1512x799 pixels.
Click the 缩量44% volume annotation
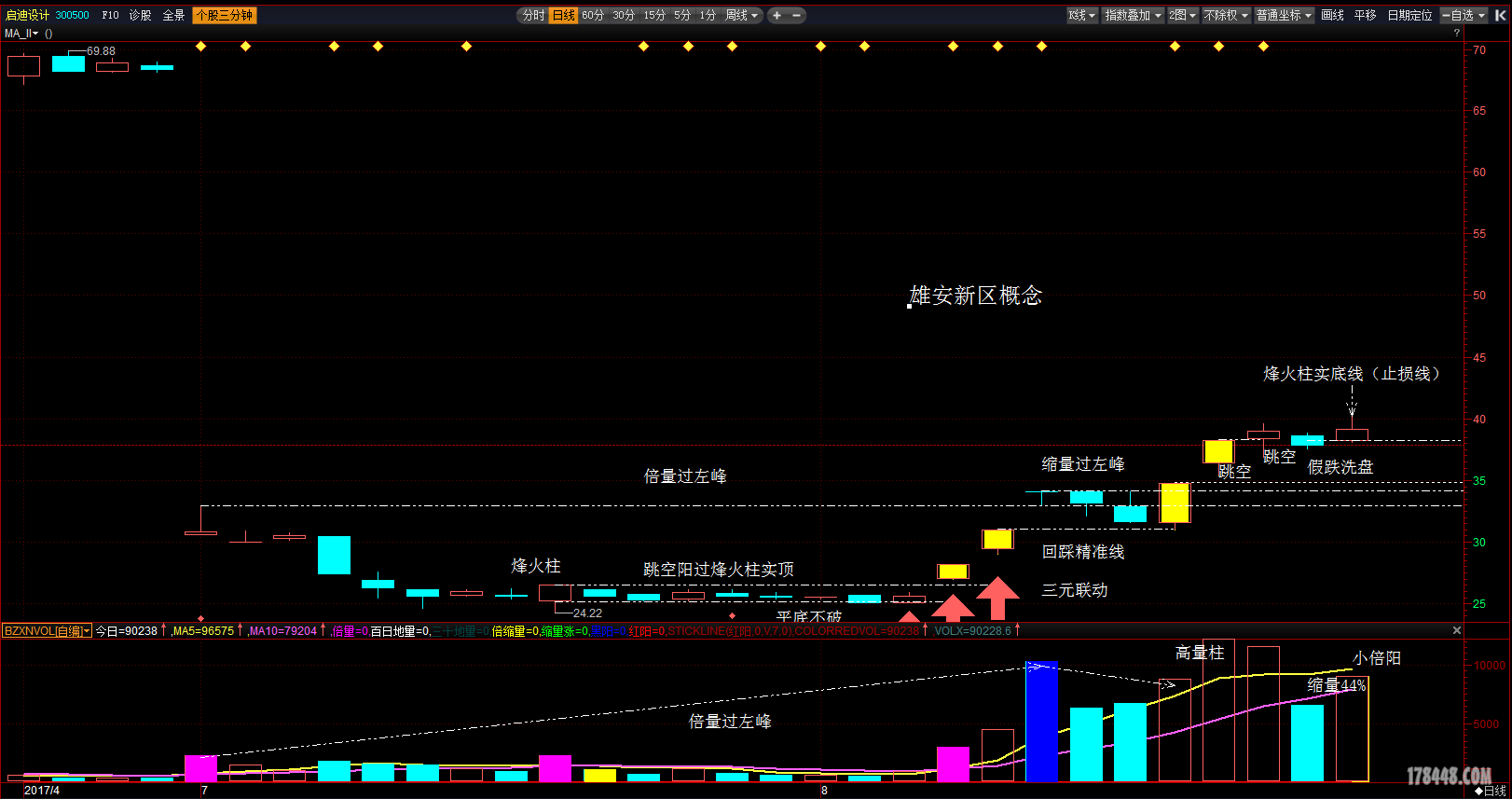[1336, 685]
